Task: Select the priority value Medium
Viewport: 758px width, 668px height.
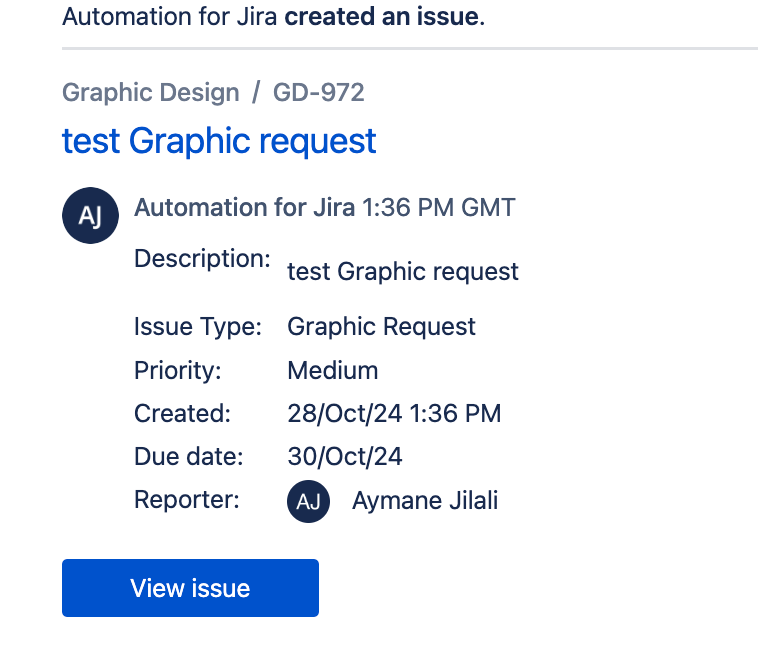Action: 333,371
